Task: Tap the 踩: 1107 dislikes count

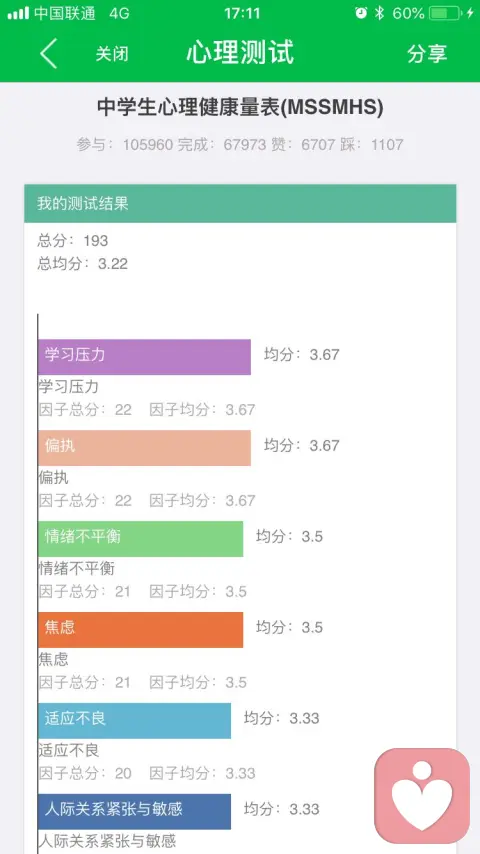Action: [372, 144]
